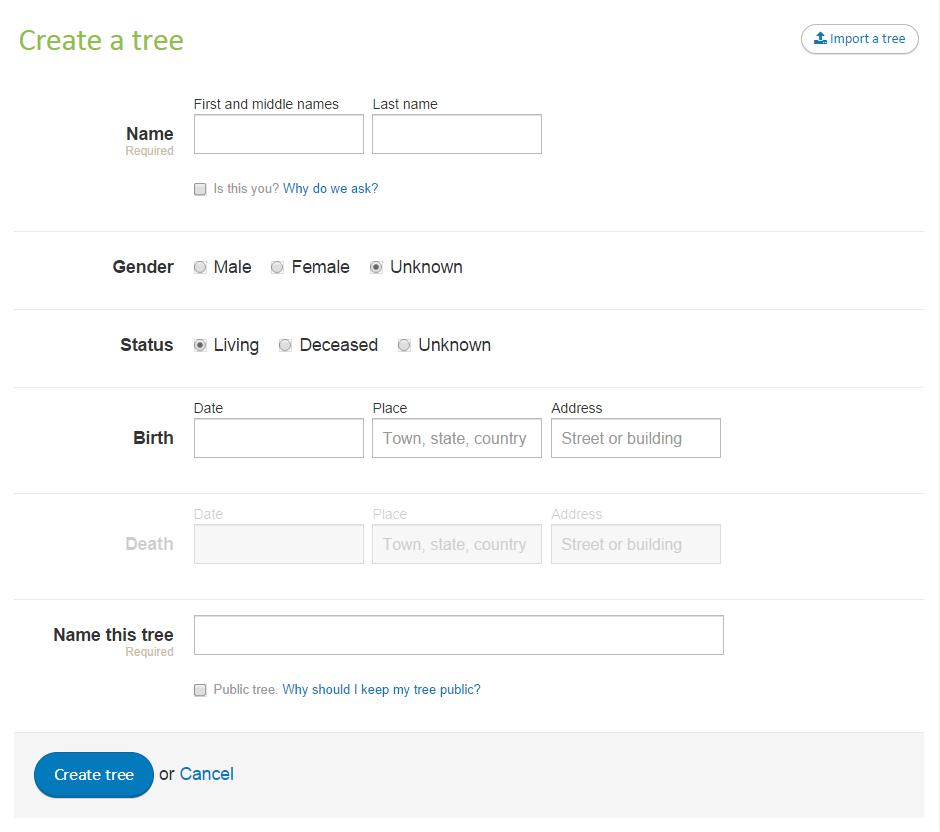Image resolution: width=940 pixels, height=832 pixels.
Task: Set status to Deceased
Action: pos(285,345)
